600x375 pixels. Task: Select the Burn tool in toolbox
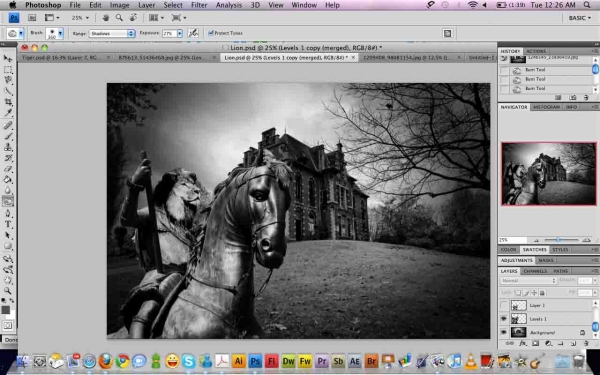8,201
